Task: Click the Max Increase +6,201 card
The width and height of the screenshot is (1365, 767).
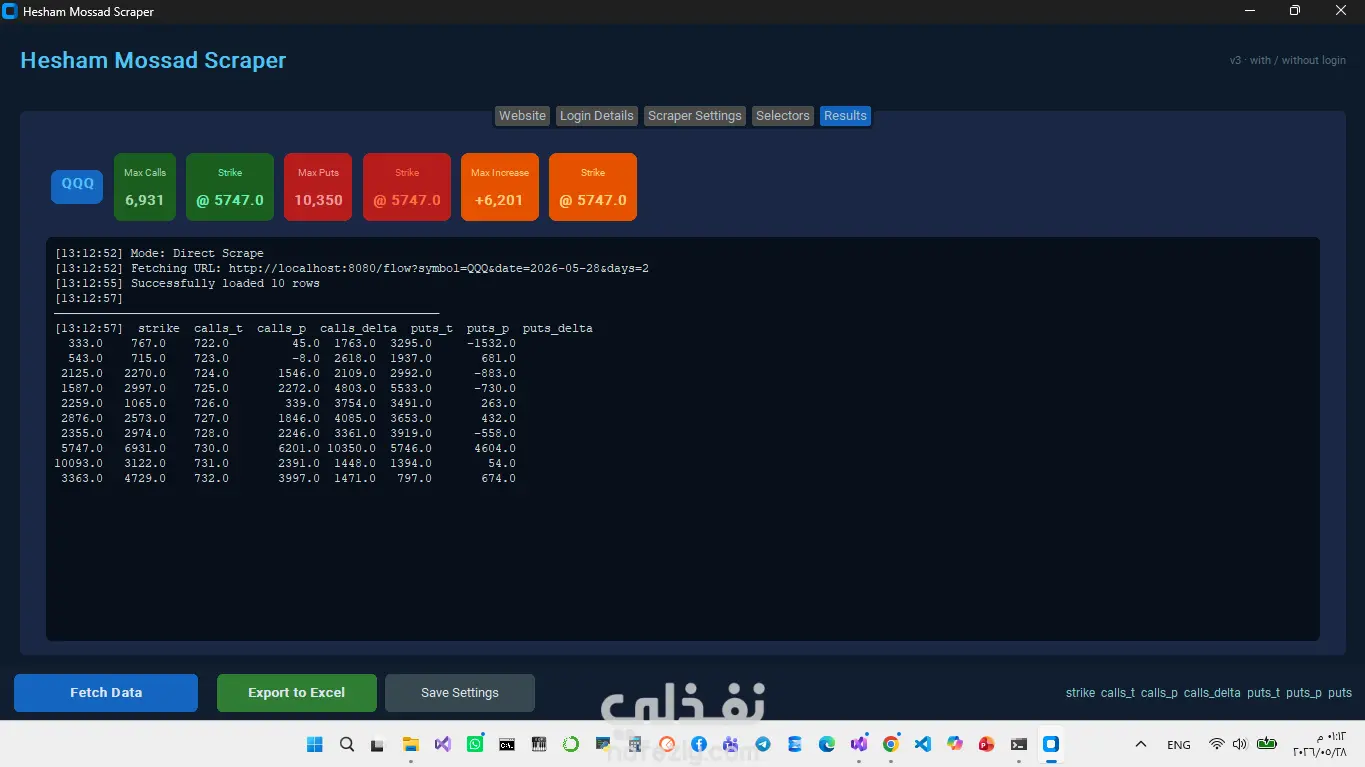Action: [x=500, y=187]
